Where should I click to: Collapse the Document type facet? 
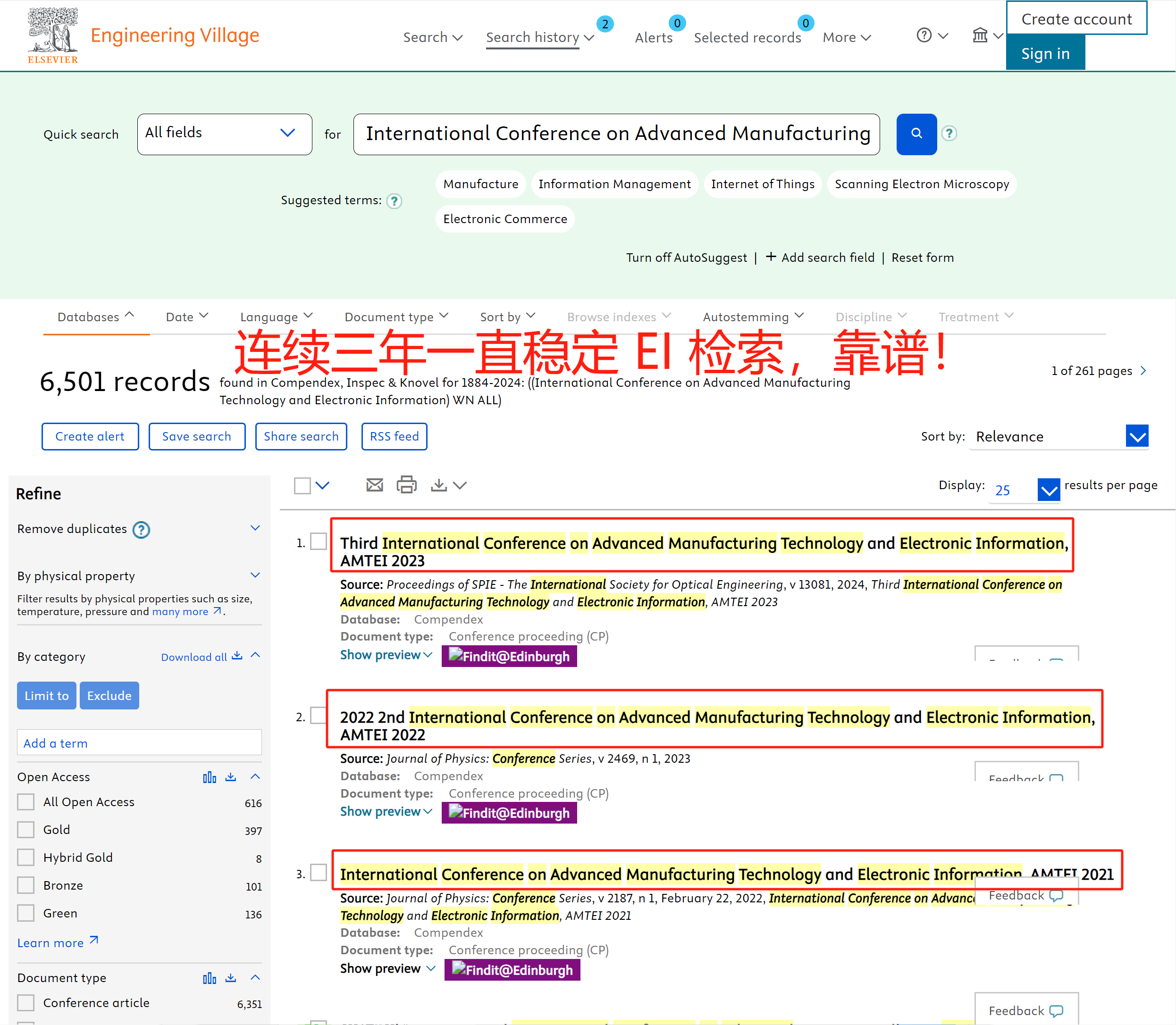pyautogui.click(x=255, y=977)
